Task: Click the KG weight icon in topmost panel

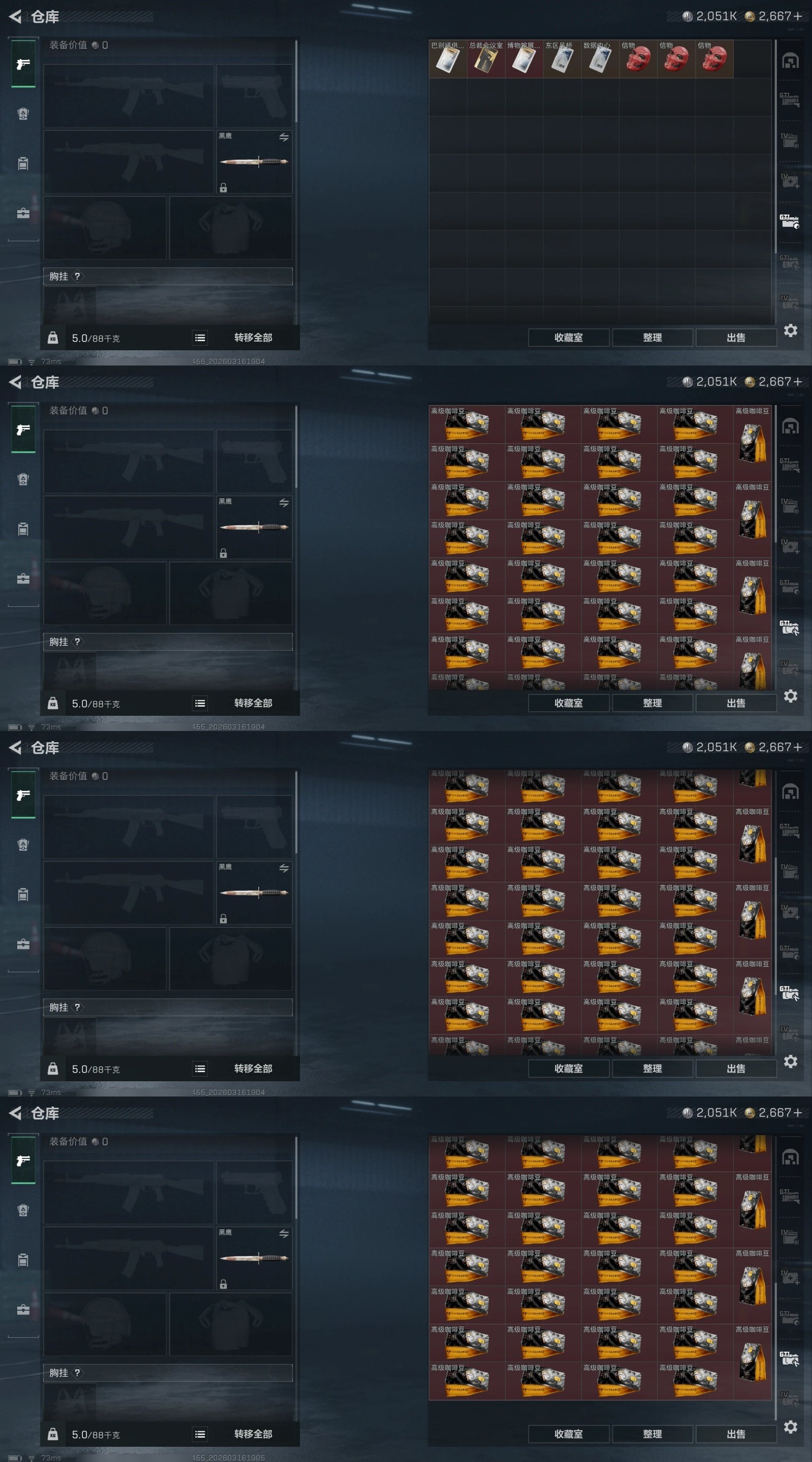Action: [x=53, y=338]
